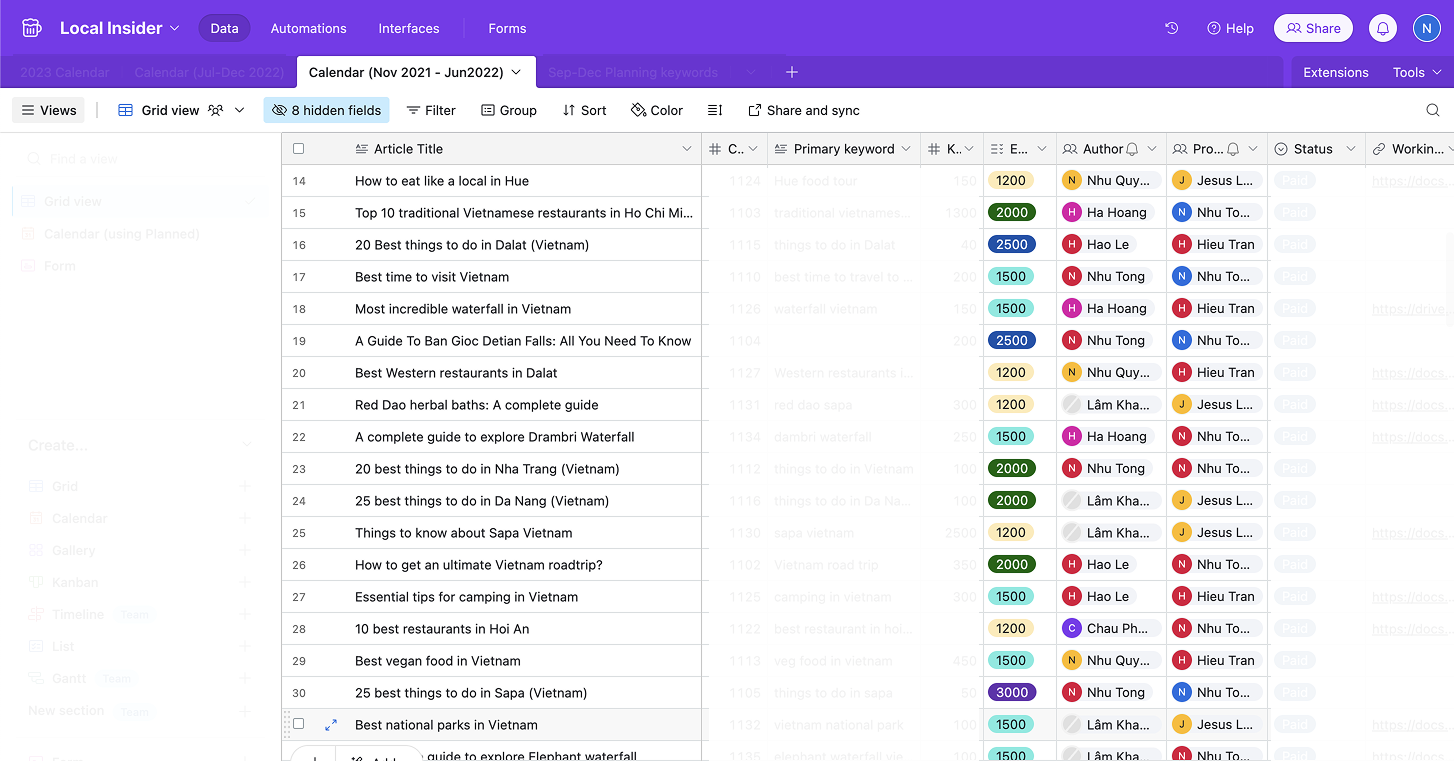Open the Airtable home logo icon
Screen dimensions: 1454x761
pyautogui.click(x=32, y=28)
